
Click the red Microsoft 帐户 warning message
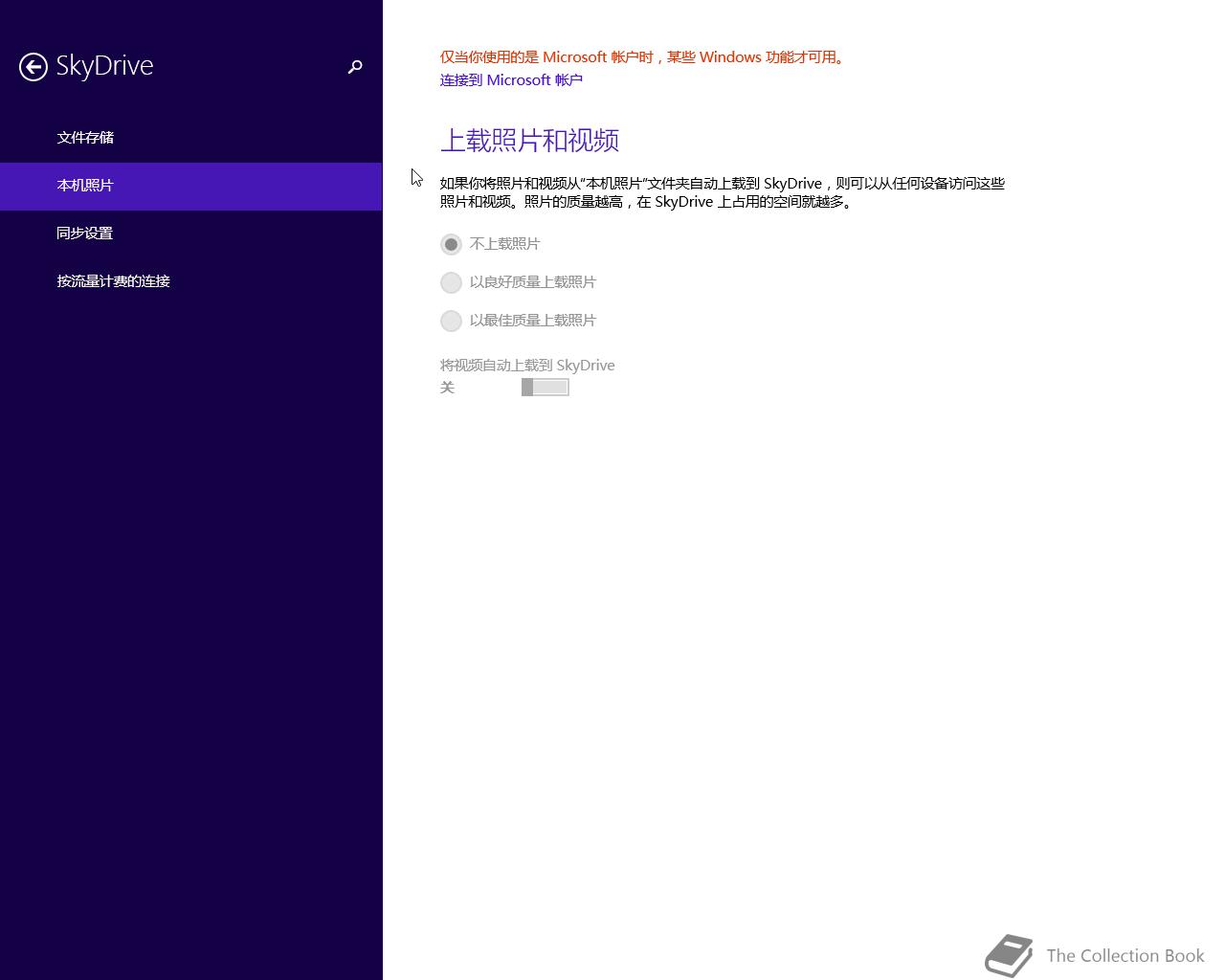(x=643, y=57)
